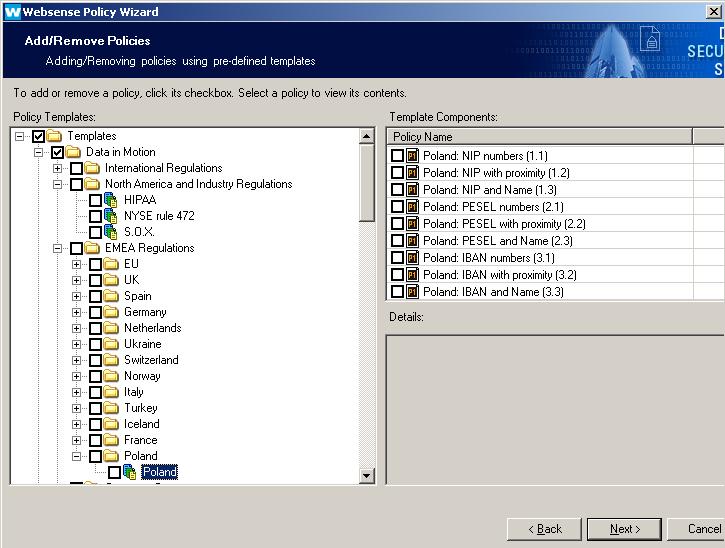Go back with the Back button
This screenshot has width=725, height=548.
[544, 529]
